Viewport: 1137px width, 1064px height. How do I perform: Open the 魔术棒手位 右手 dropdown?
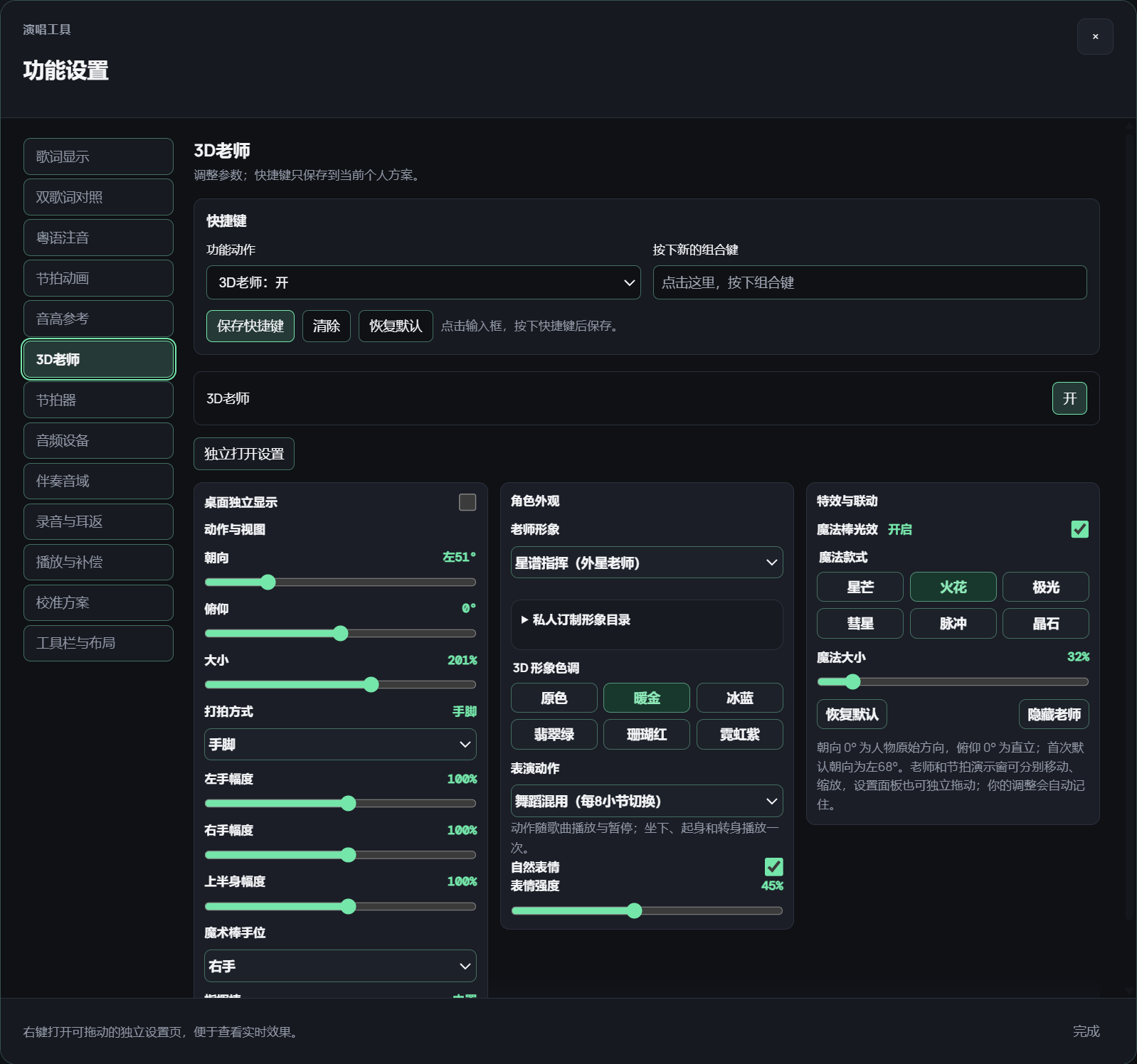click(x=340, y=966)
